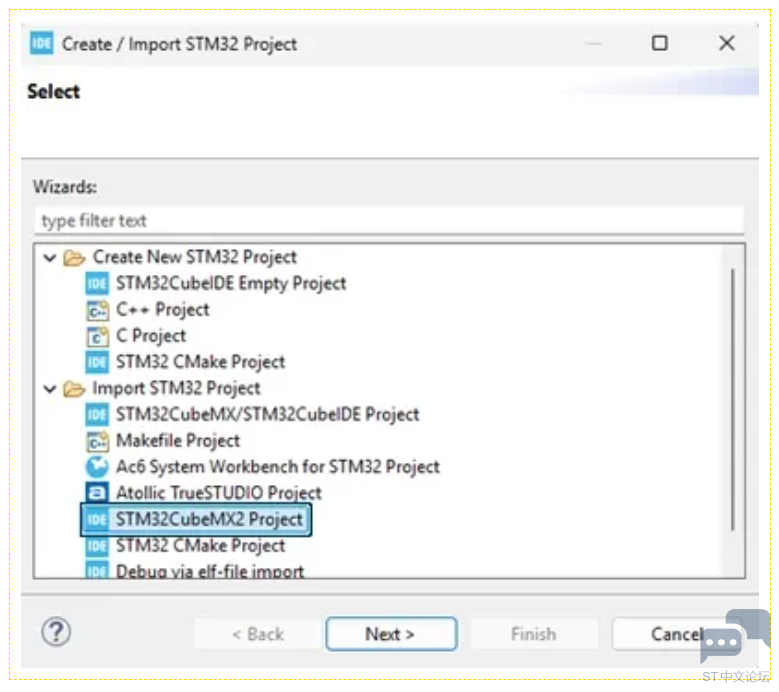The height and width of the screenshot is (692, 779).
Task: Select the Makefile Project entry
Action: [178, 441]
